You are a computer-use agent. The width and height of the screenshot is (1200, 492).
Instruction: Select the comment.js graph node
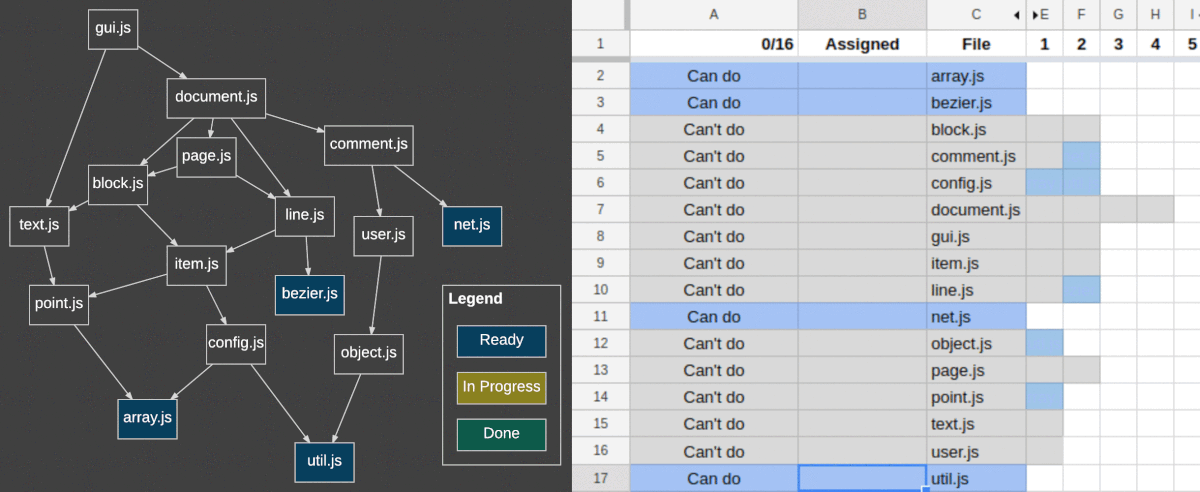pyautogui.click(x=369, y=144)
